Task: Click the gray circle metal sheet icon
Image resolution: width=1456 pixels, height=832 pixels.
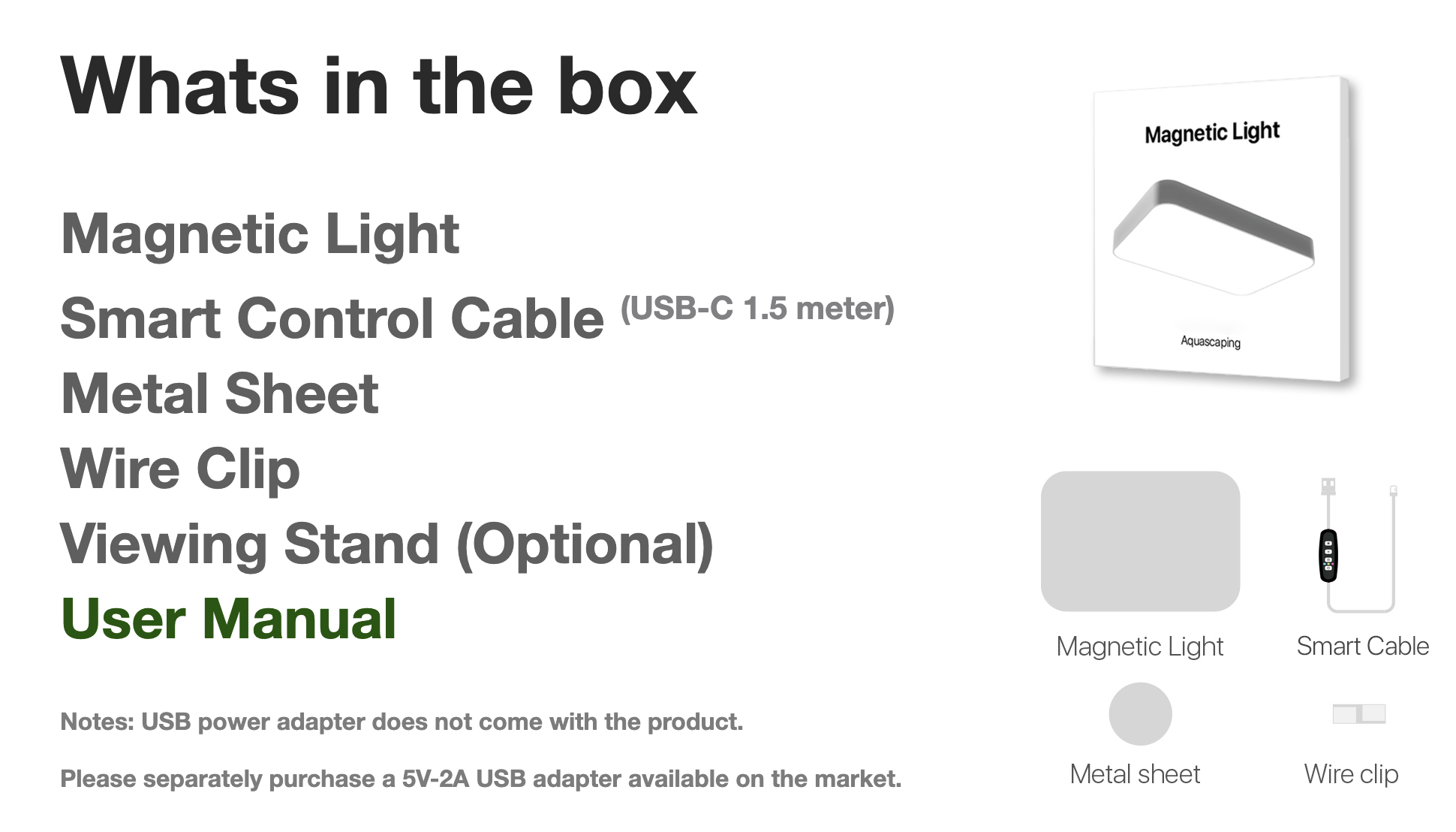Action: [x=1140, y=713]
